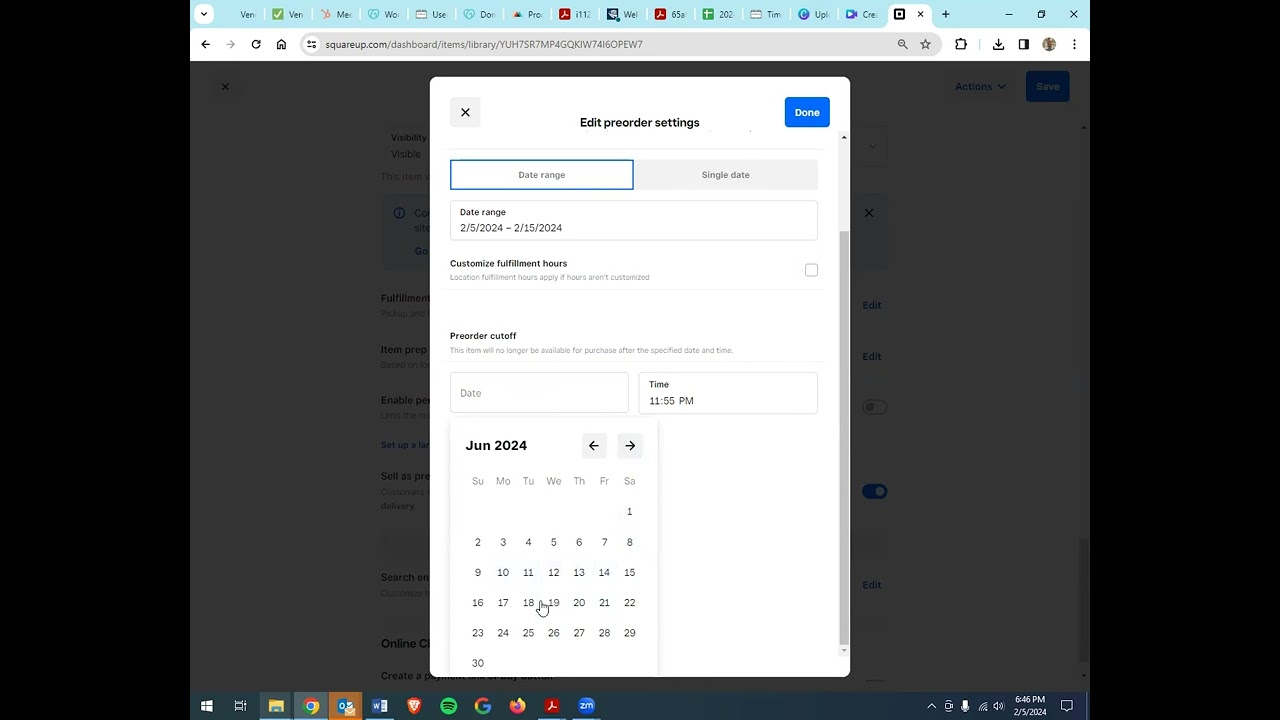Pick June 10 in the calendar
Image resolution: width=1280 pixels, height=720 pixels.
[503, 573]
